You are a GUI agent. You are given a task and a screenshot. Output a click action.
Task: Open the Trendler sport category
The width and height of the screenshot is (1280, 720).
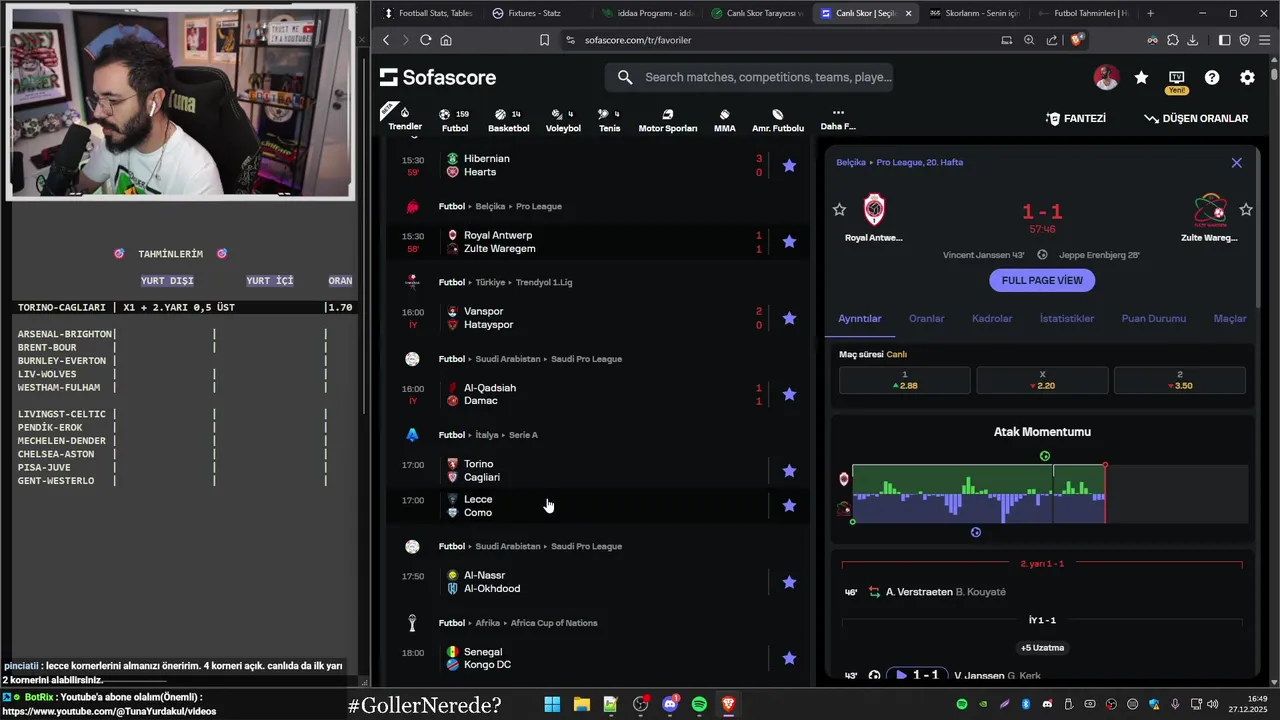(x=405, y=118)
